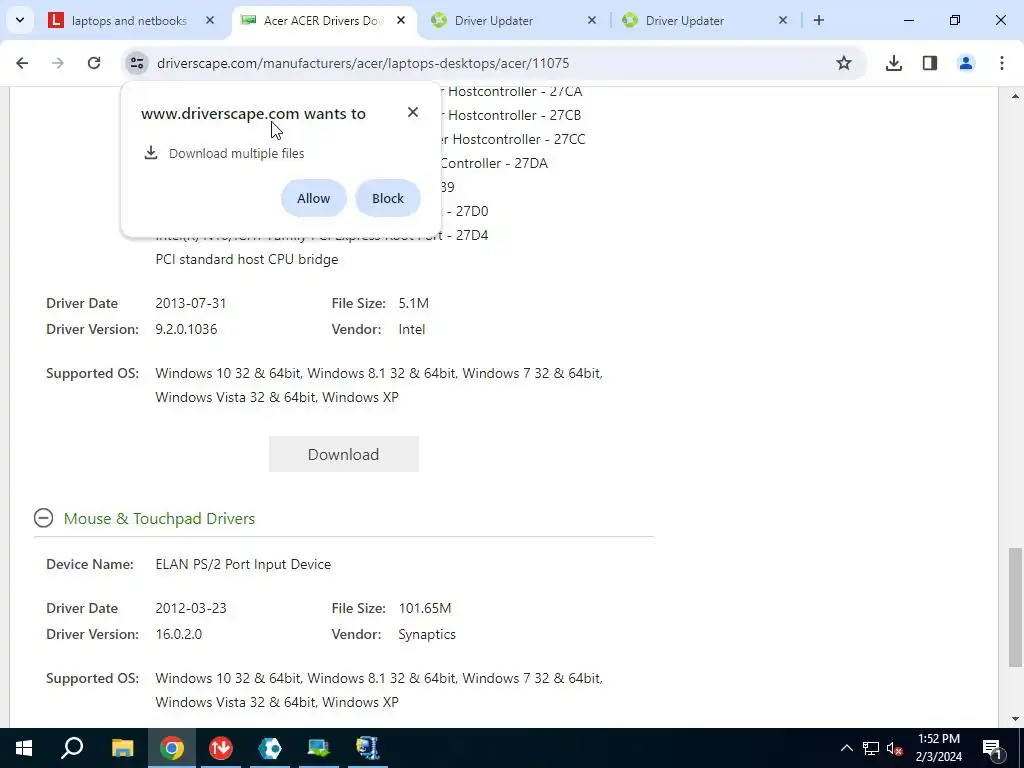Select file size 101.65M value

point(424,608)
